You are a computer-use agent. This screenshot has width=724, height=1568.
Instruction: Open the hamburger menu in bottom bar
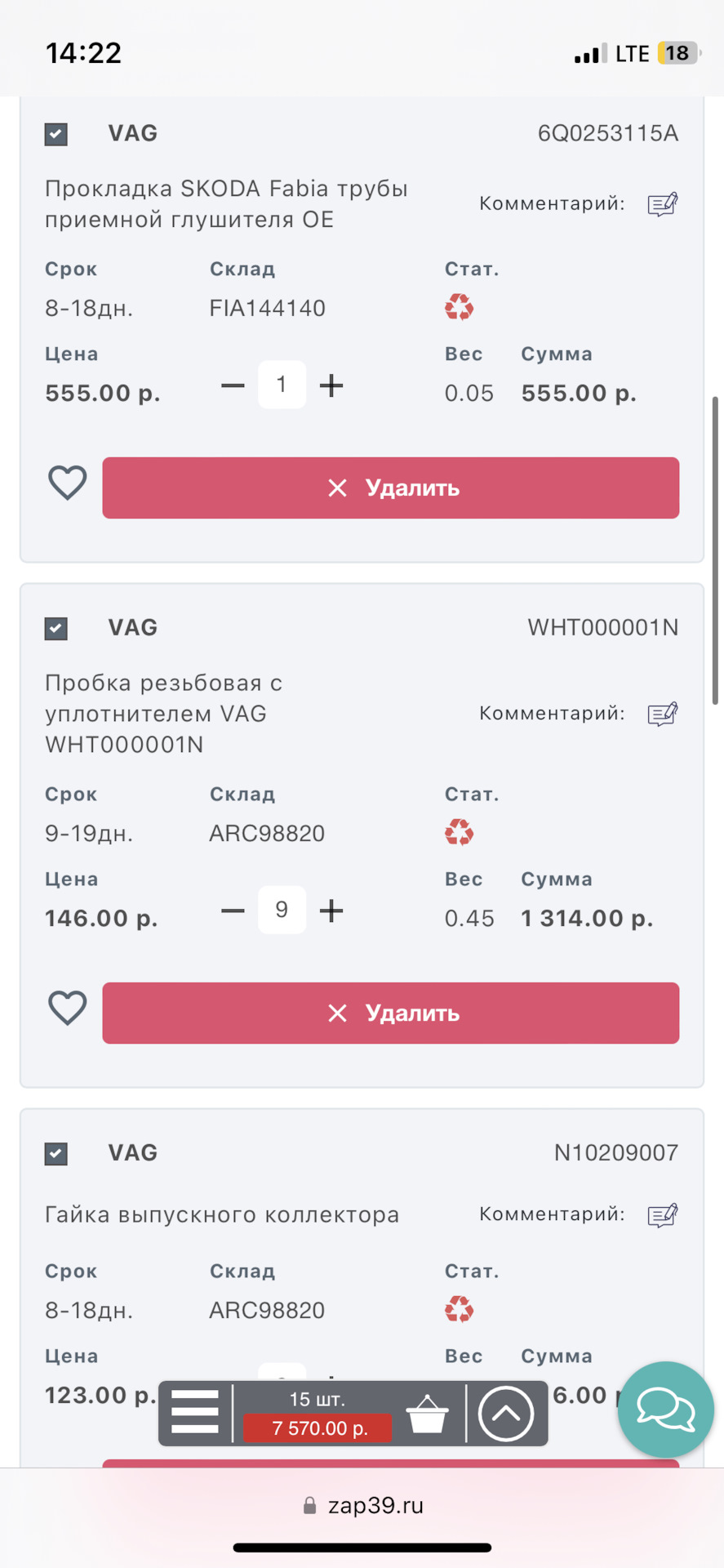pos(195,1412)
